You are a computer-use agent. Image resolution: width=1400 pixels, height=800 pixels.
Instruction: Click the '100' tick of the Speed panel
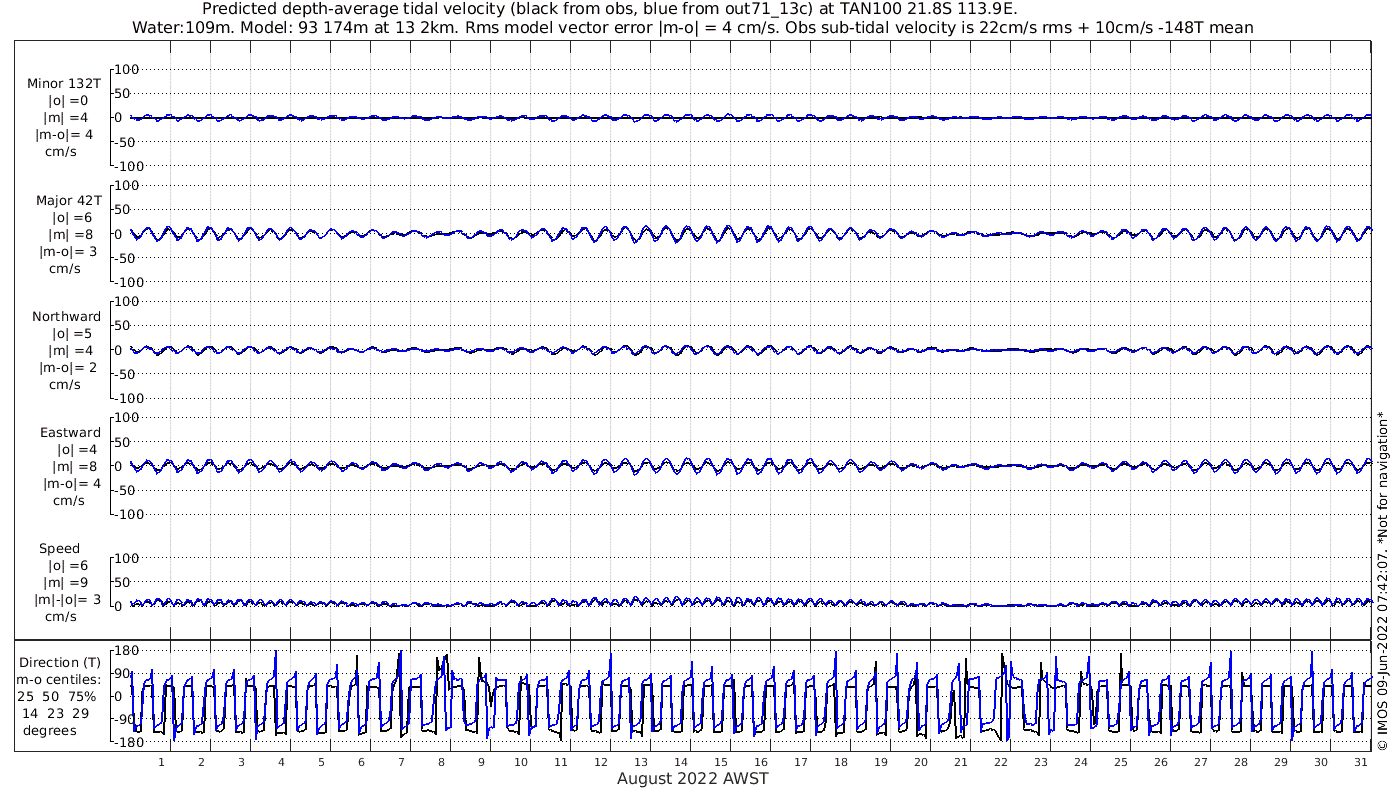pyautogui.click(x=125, y=558)
